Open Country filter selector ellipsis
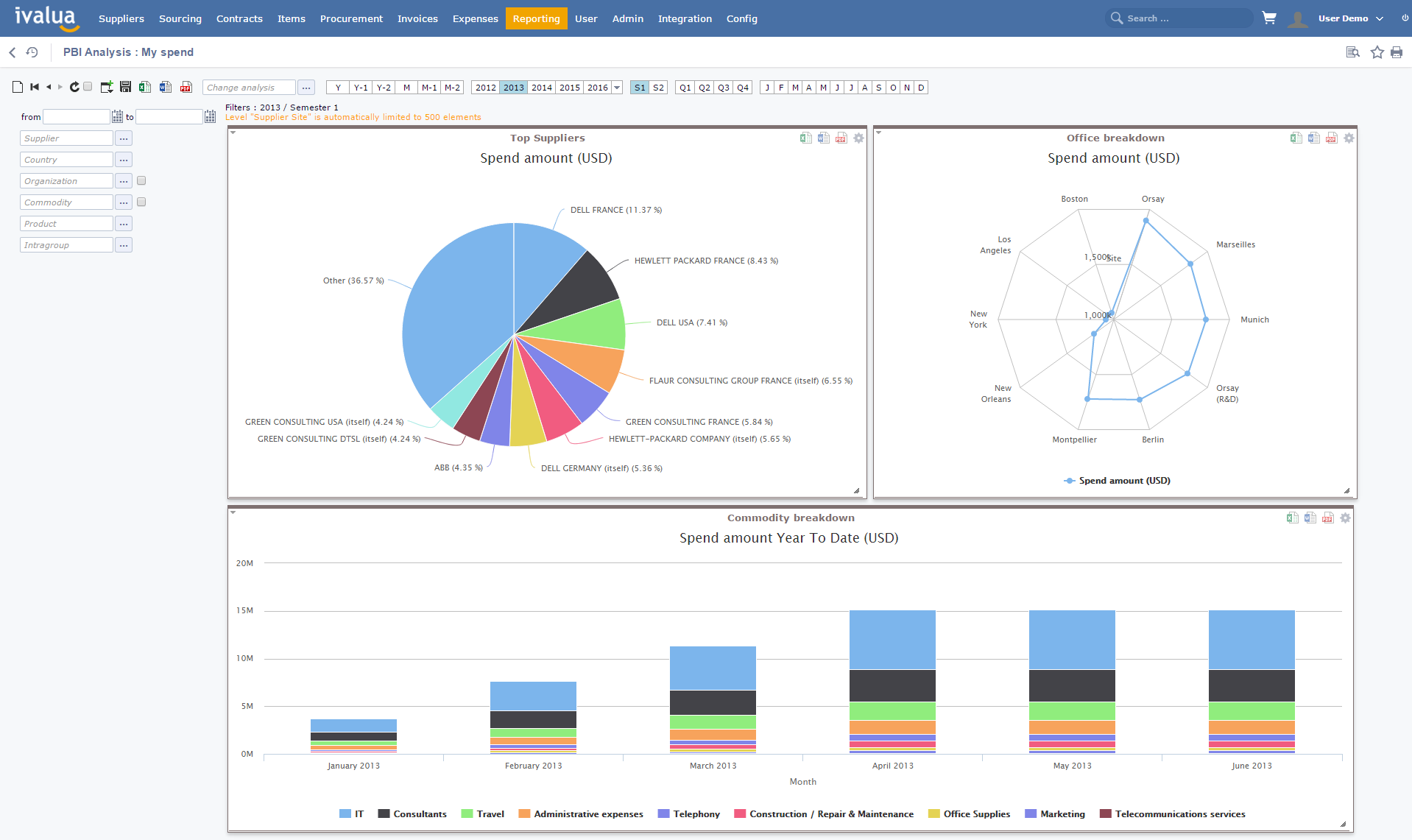Screen dimensions: 1412x840 (x=124, y=160)
